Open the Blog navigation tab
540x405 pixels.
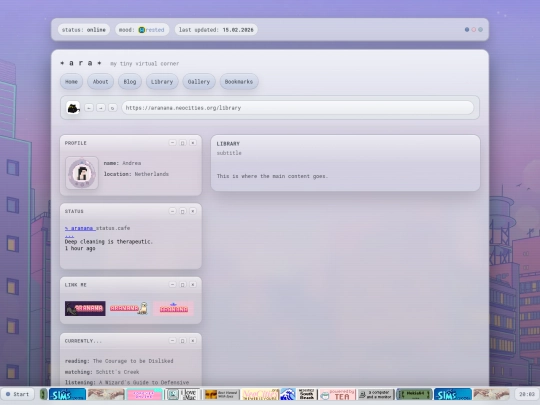(130, 82)
